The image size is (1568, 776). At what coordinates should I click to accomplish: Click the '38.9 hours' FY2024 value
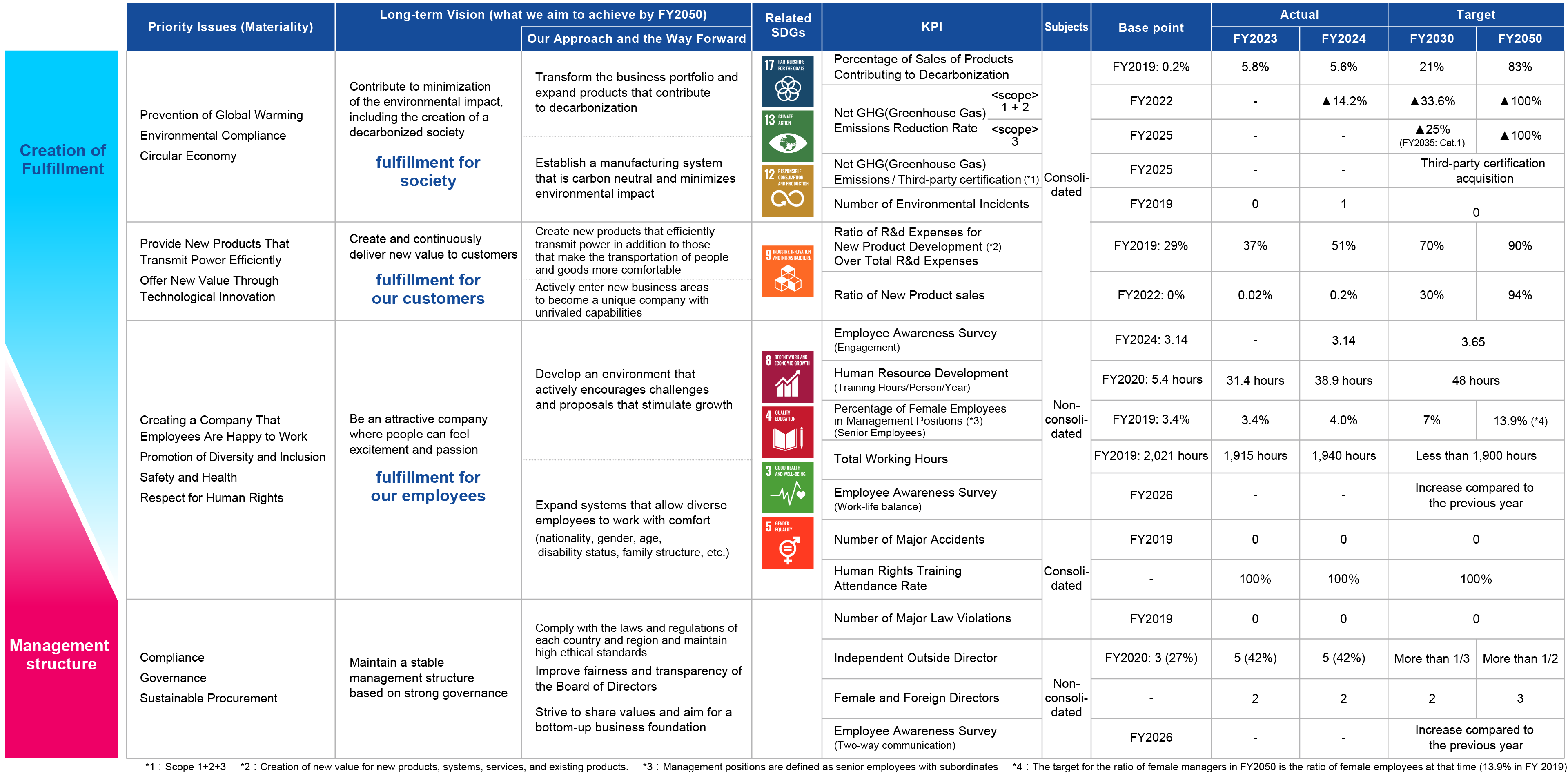pyautogui.click(x=1343, y=380)
